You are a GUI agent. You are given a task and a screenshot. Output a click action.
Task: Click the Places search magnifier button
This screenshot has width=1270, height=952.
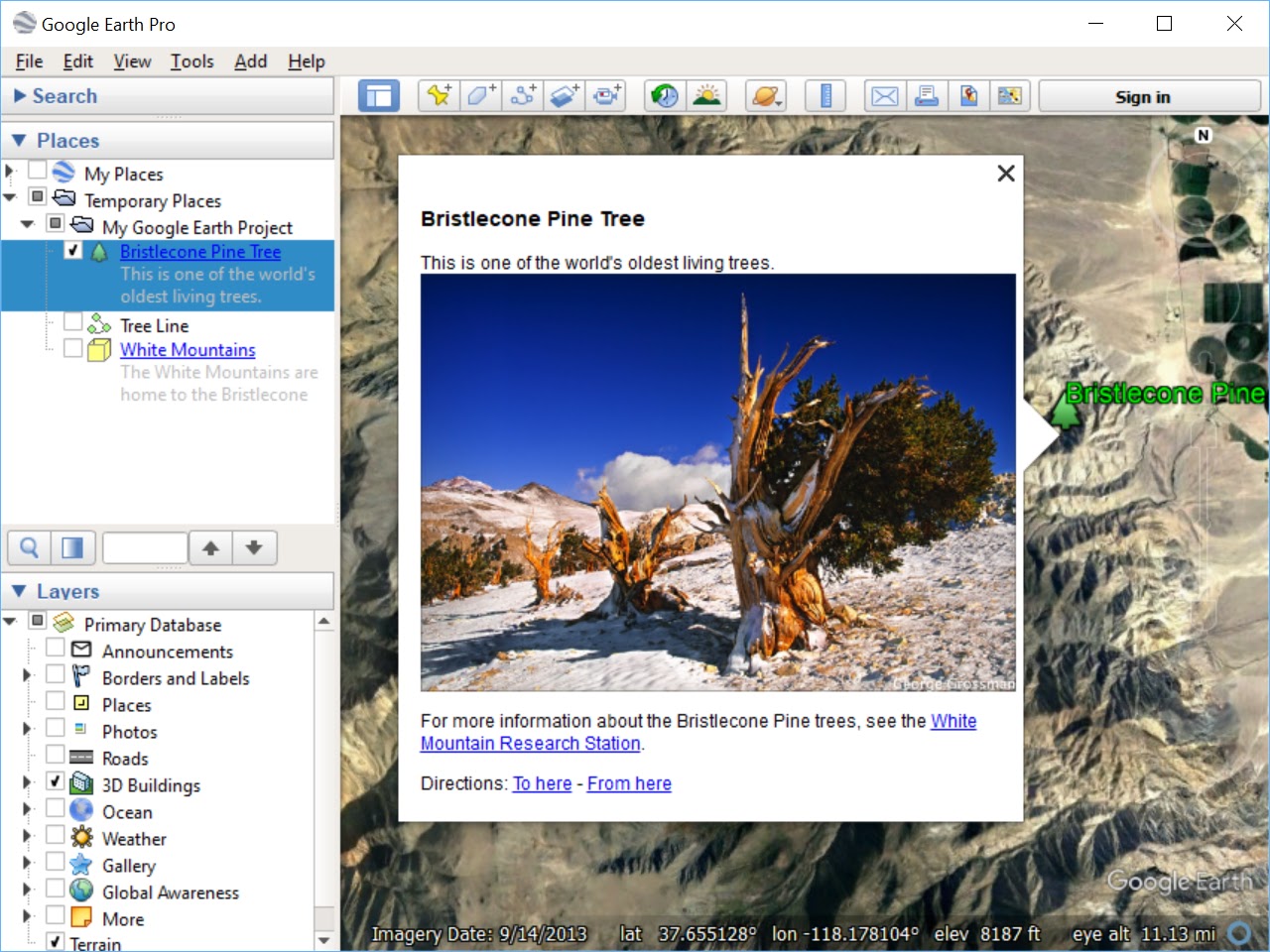[x=30, y=547]
